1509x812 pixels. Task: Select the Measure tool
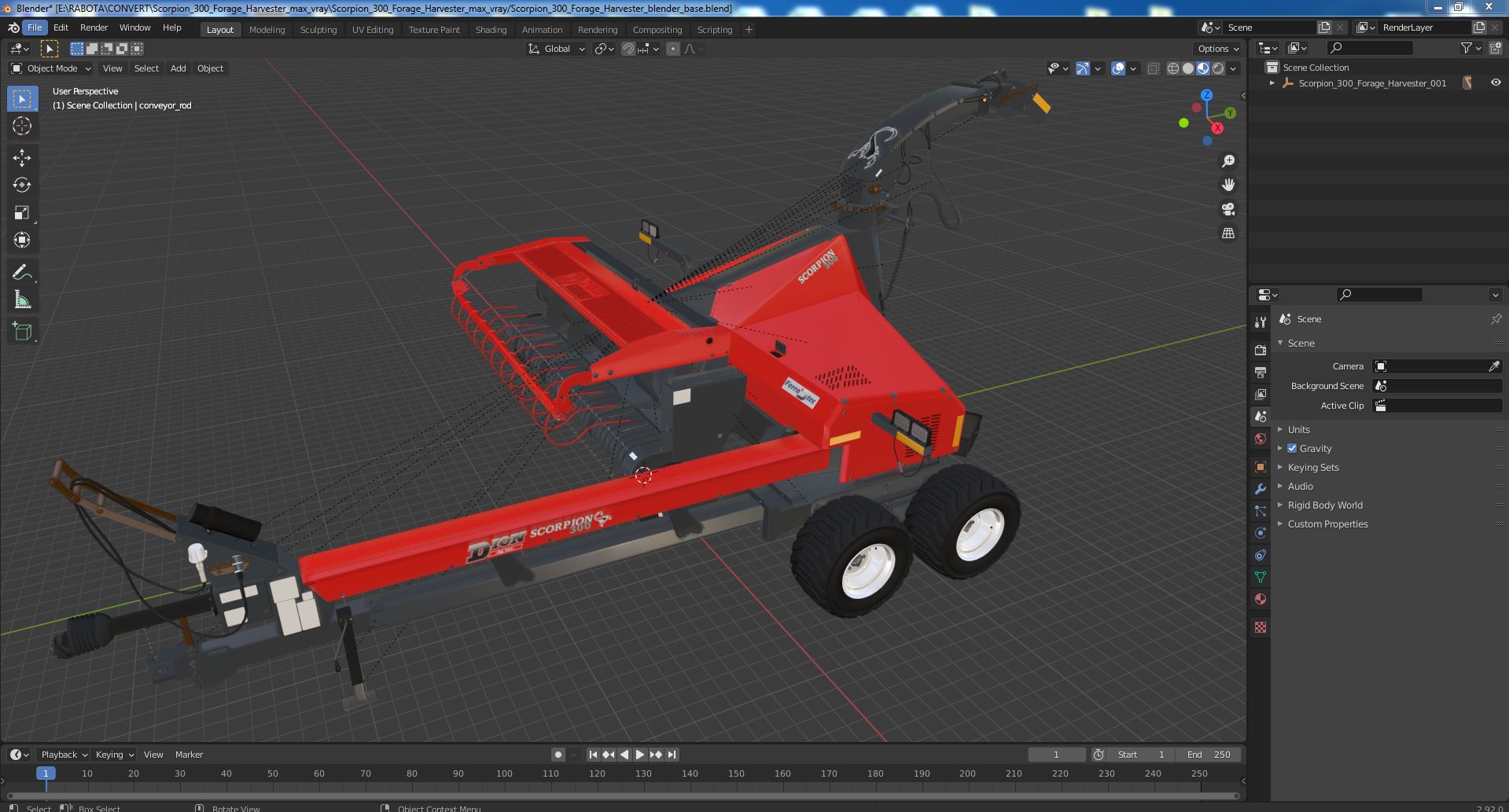click(x=22, y=299)
